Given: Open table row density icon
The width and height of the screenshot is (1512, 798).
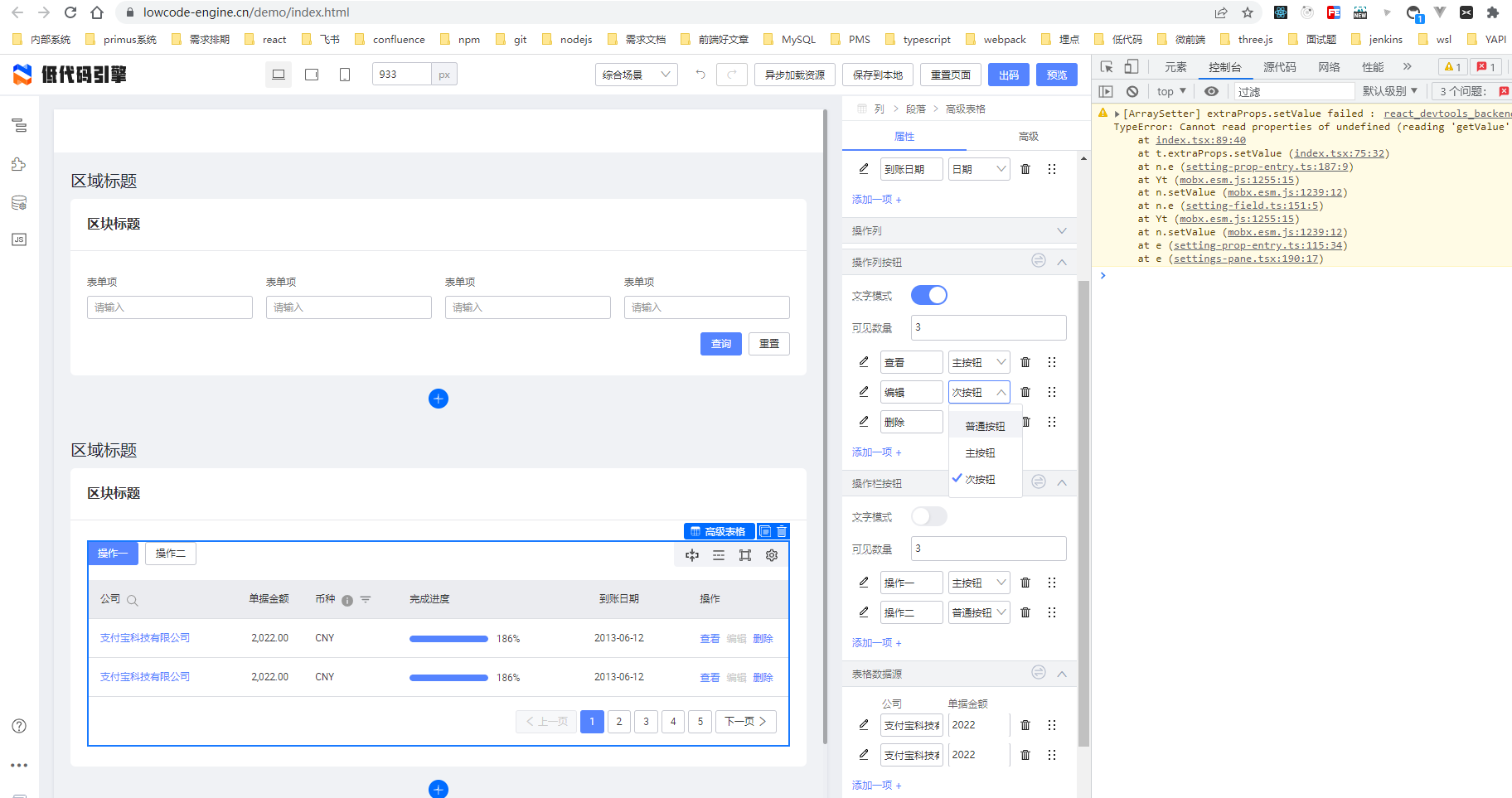Looking at the screenshot, I should [719, 555].
